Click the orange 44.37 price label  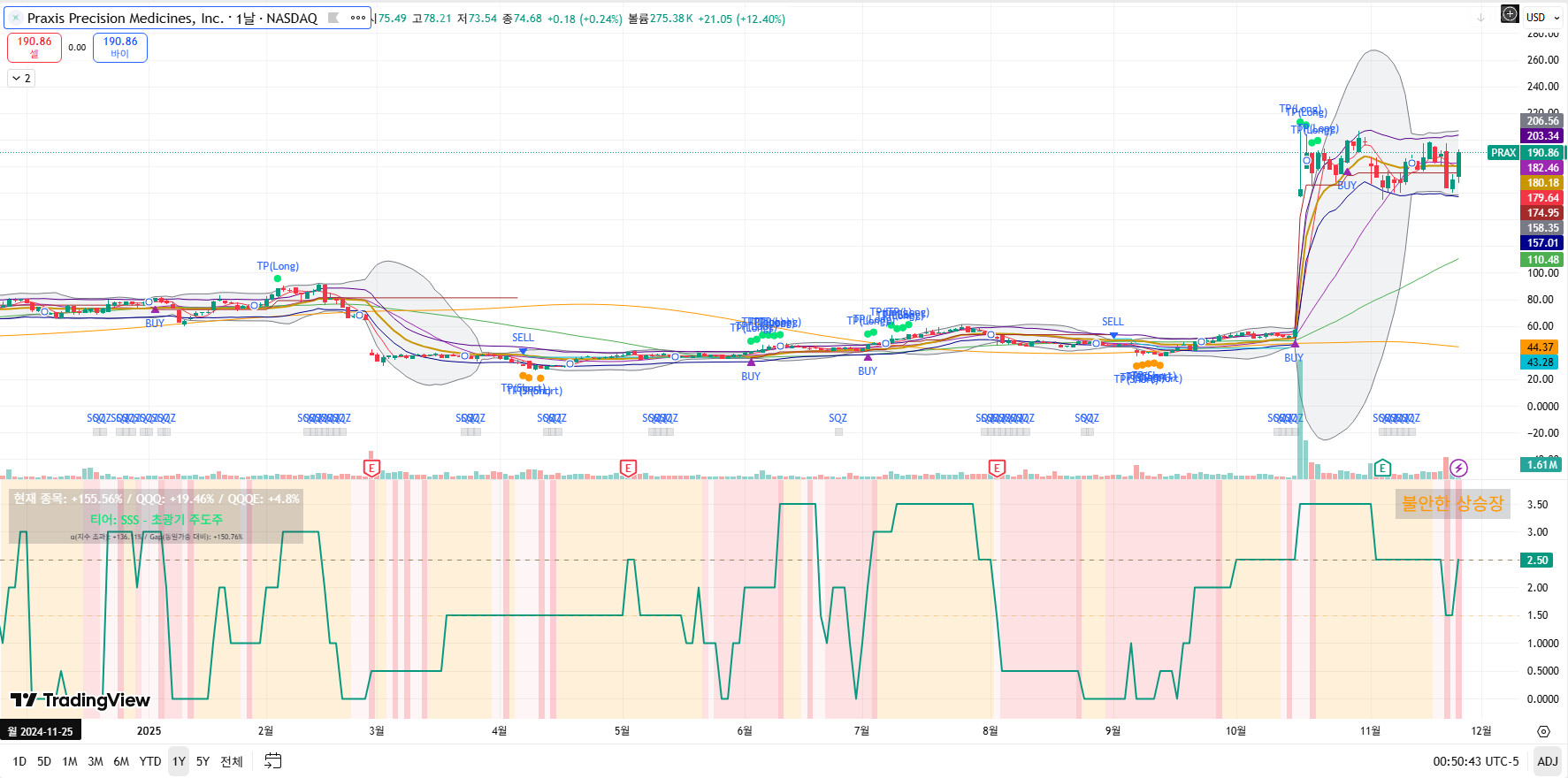click(x=1540, y=347)
